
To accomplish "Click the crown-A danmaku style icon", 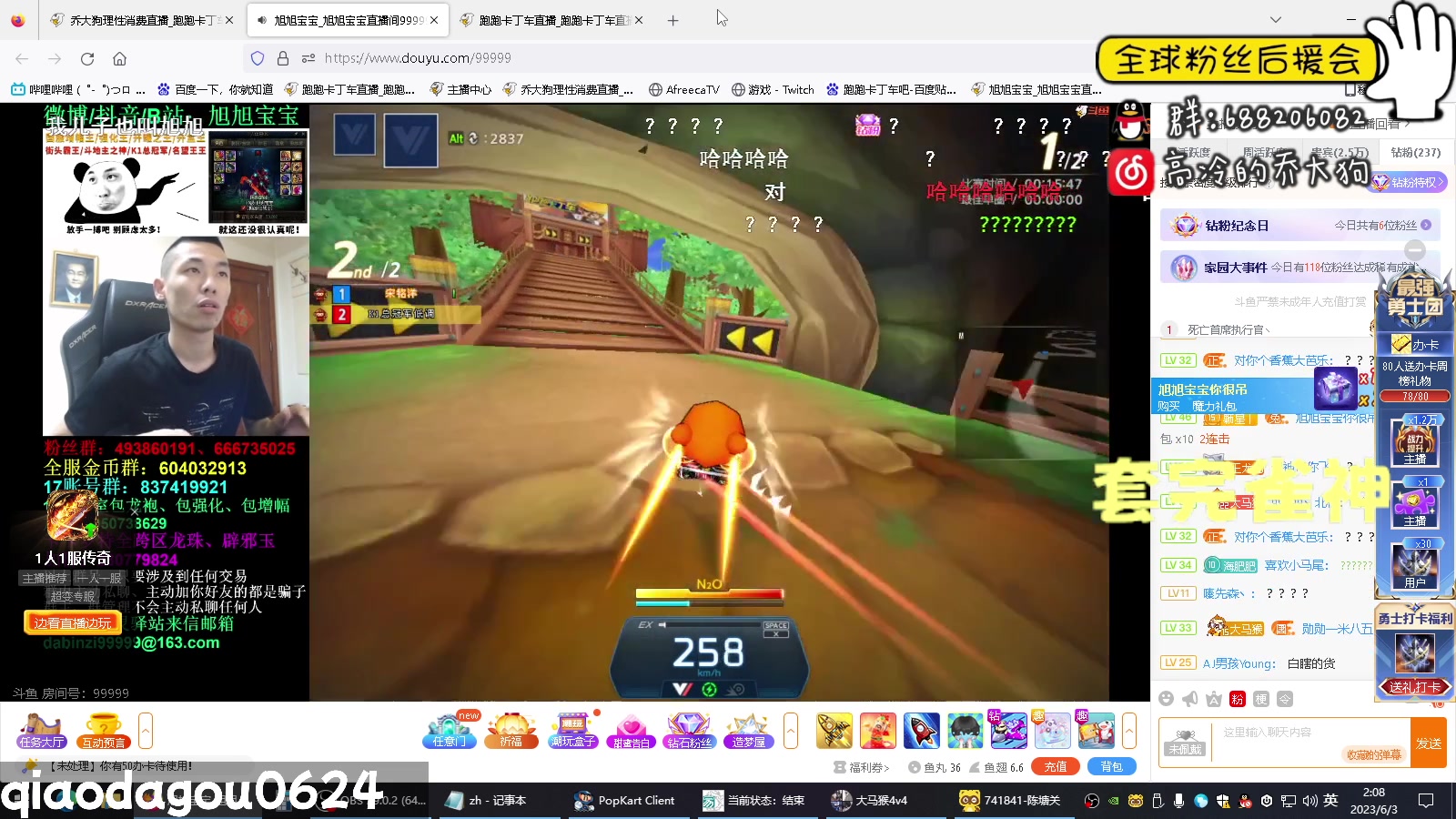I will [x=1214, y=699].
